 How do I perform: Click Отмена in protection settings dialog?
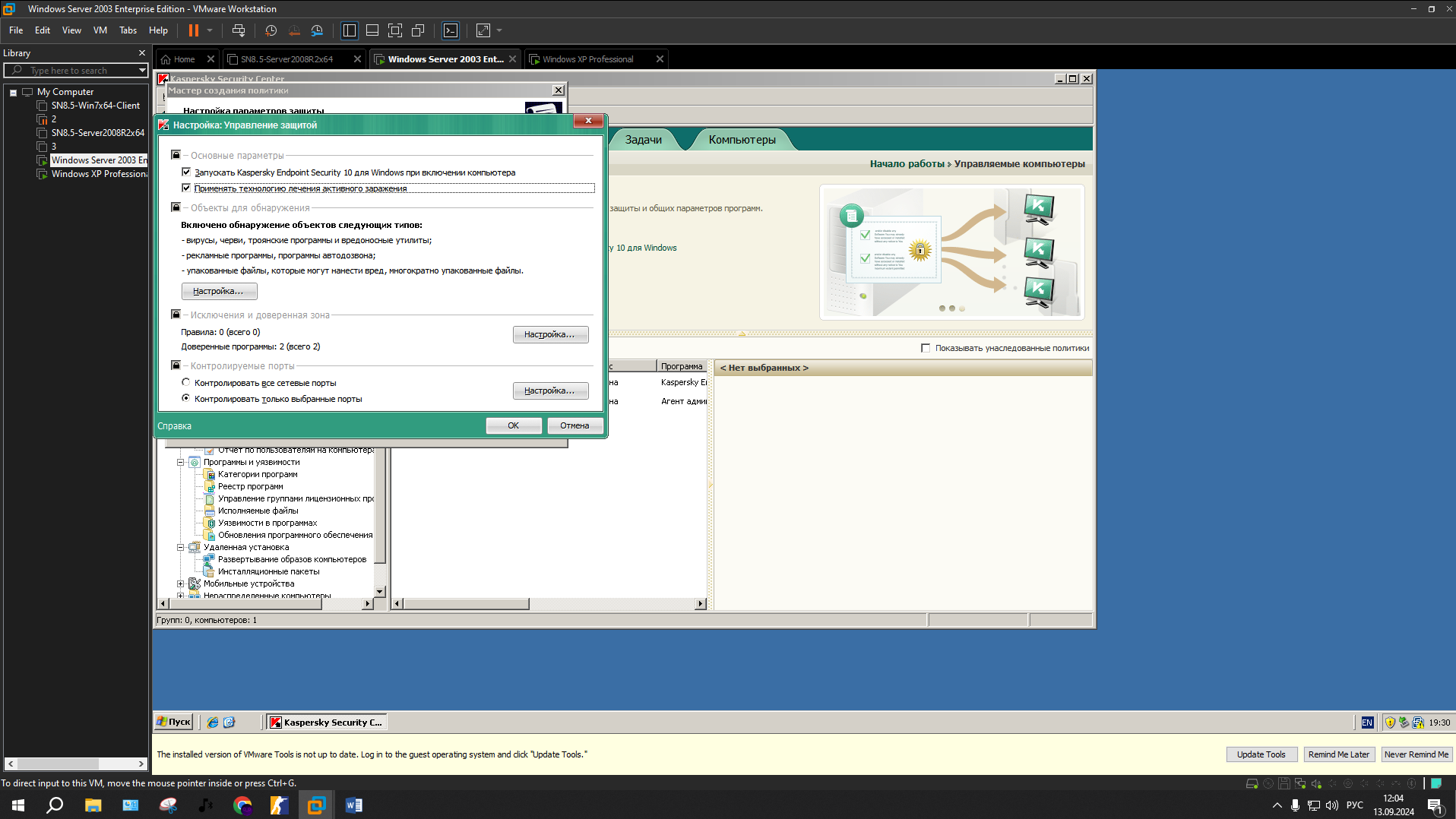pos(574,425)
